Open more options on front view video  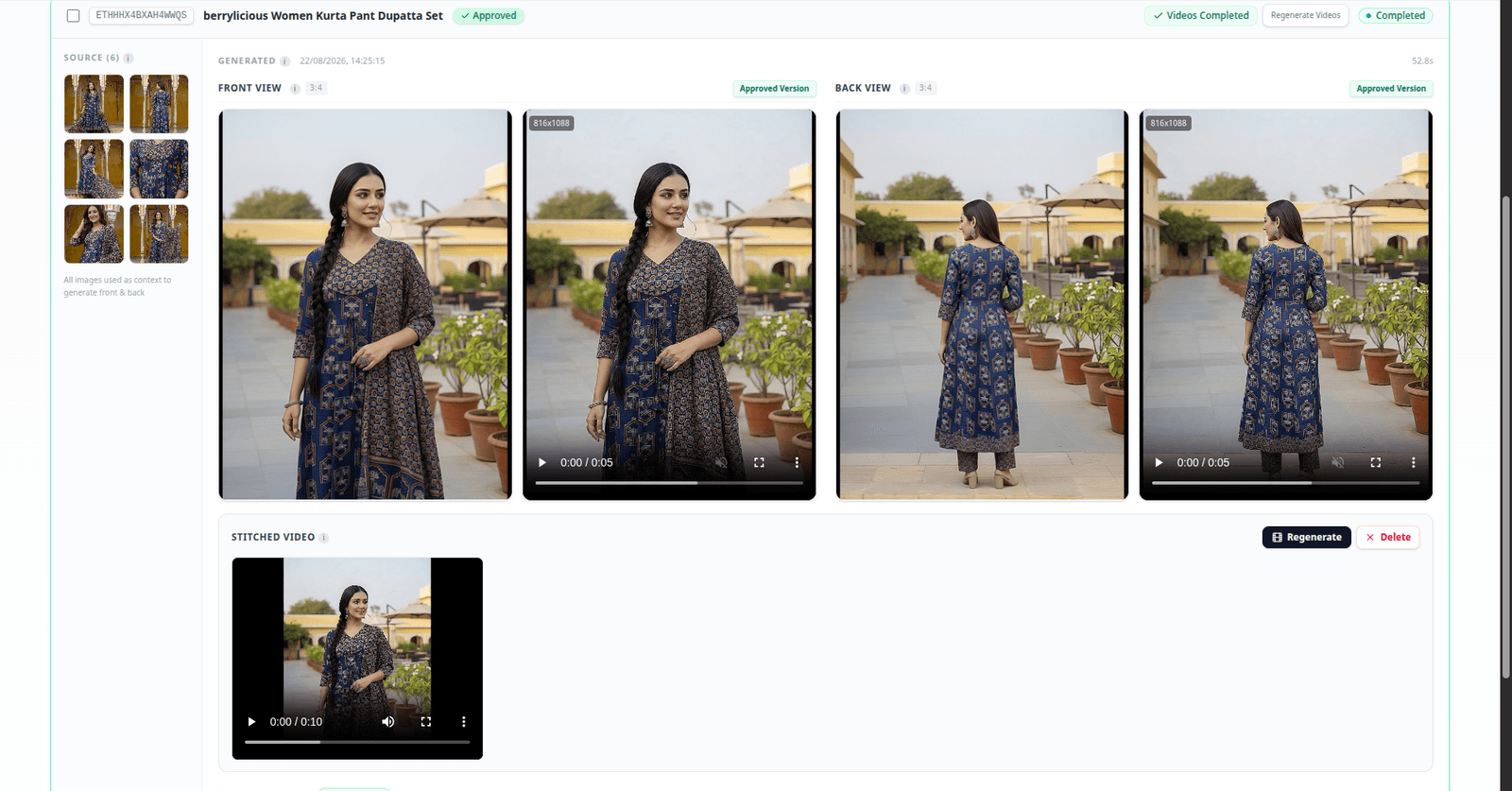797,463
